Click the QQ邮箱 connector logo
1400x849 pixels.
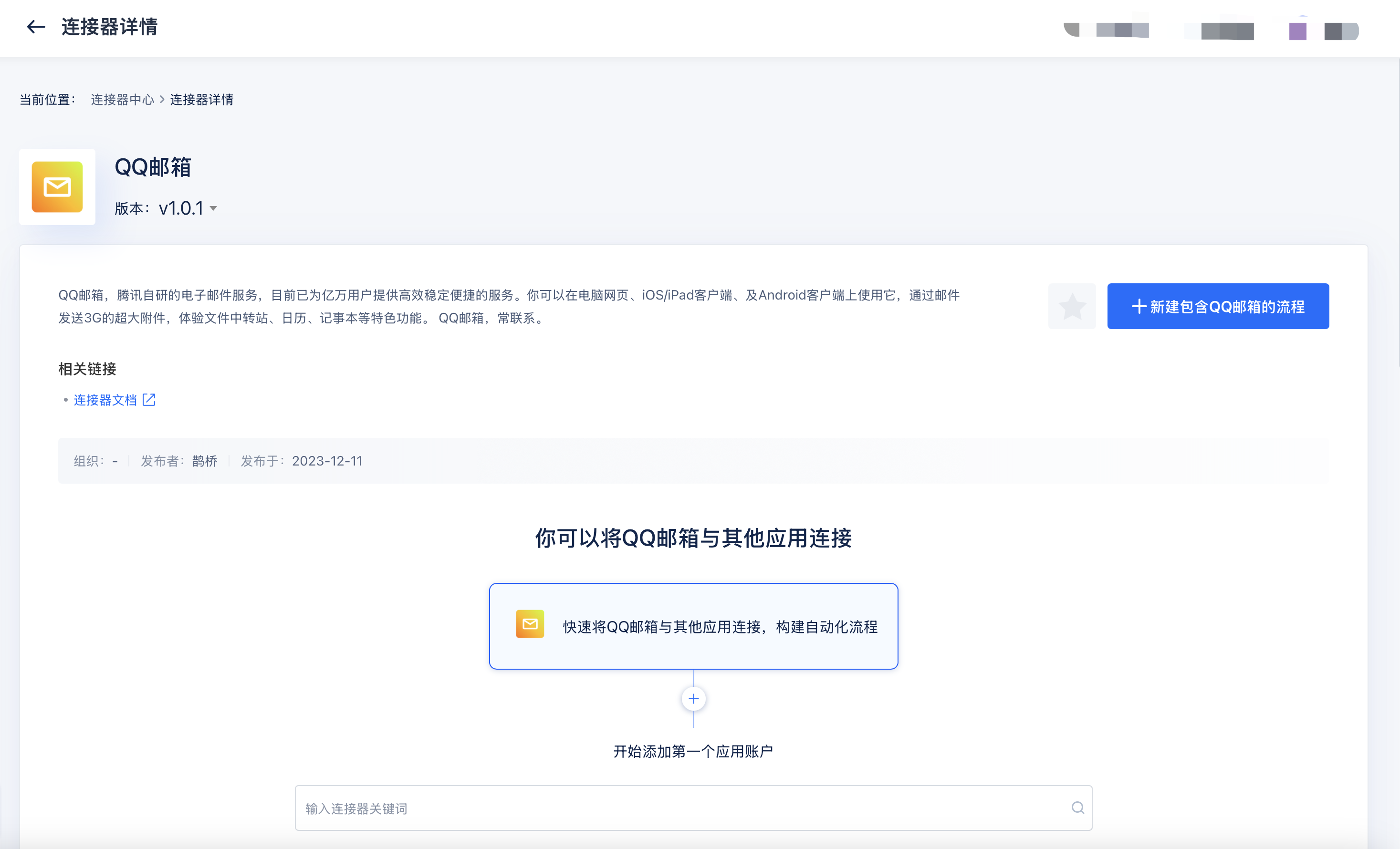[57, 187]
